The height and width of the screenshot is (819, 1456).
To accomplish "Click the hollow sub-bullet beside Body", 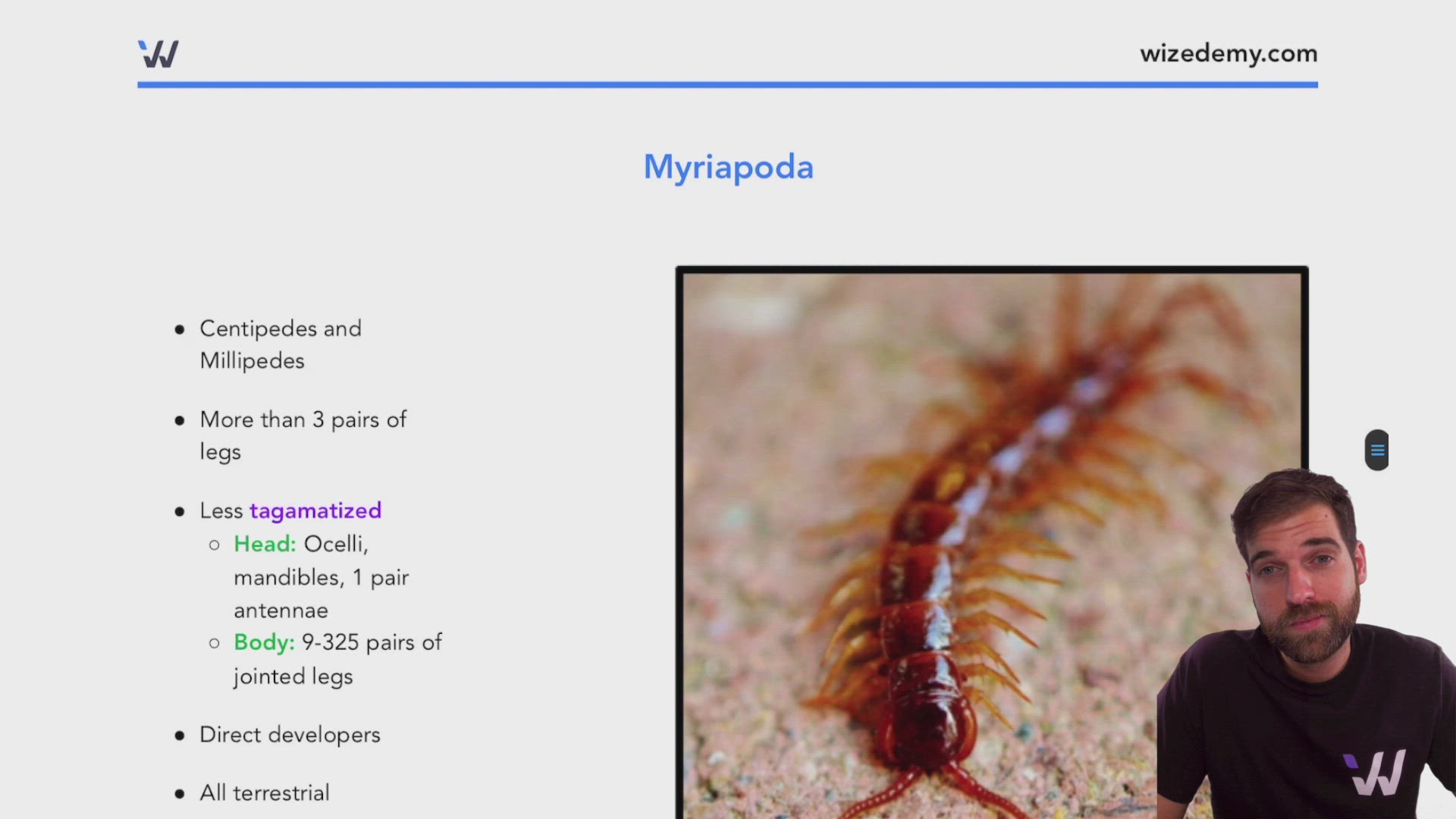I will 215,642.
